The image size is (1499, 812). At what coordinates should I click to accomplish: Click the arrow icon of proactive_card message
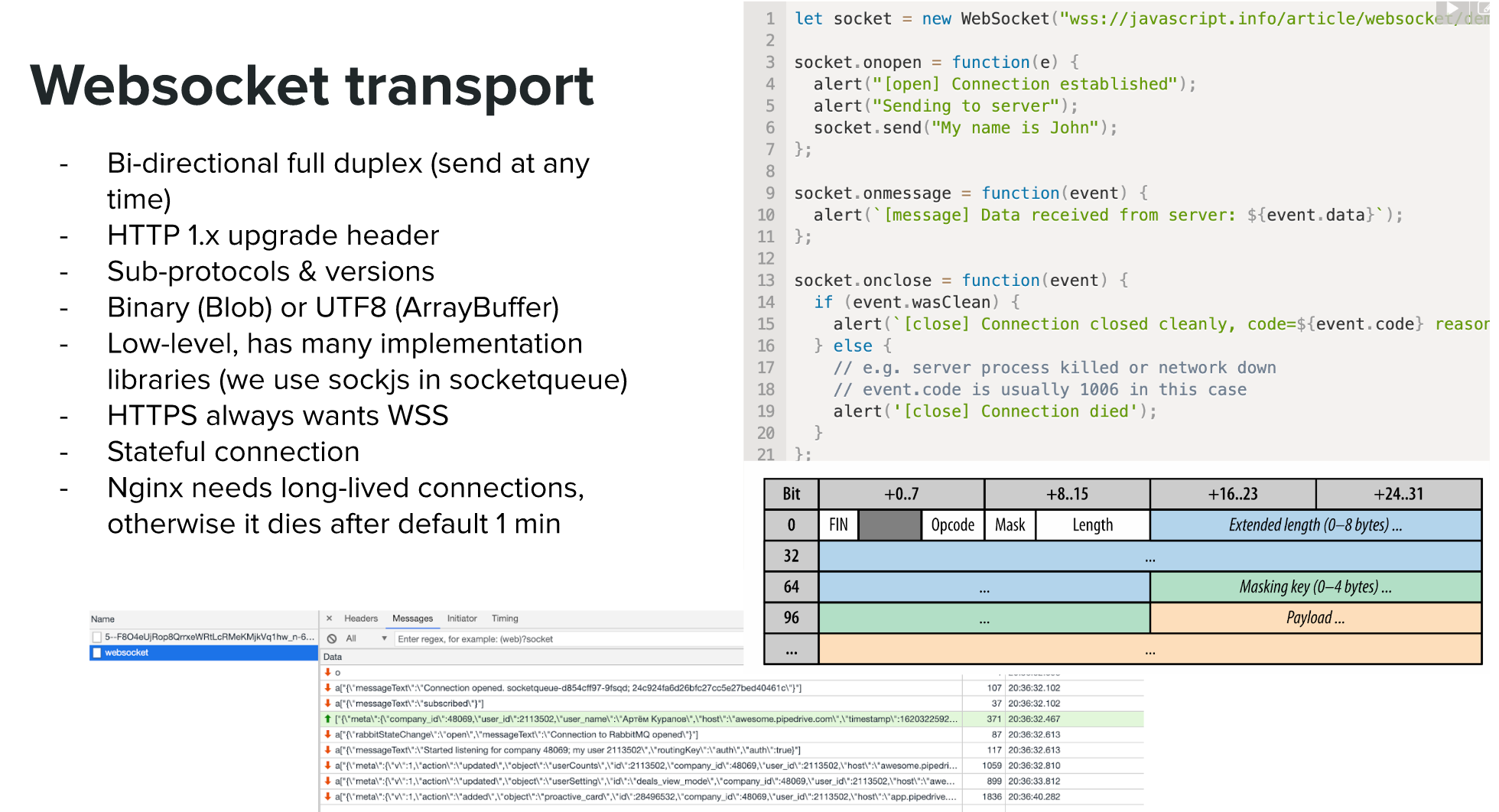coord(328,797)
